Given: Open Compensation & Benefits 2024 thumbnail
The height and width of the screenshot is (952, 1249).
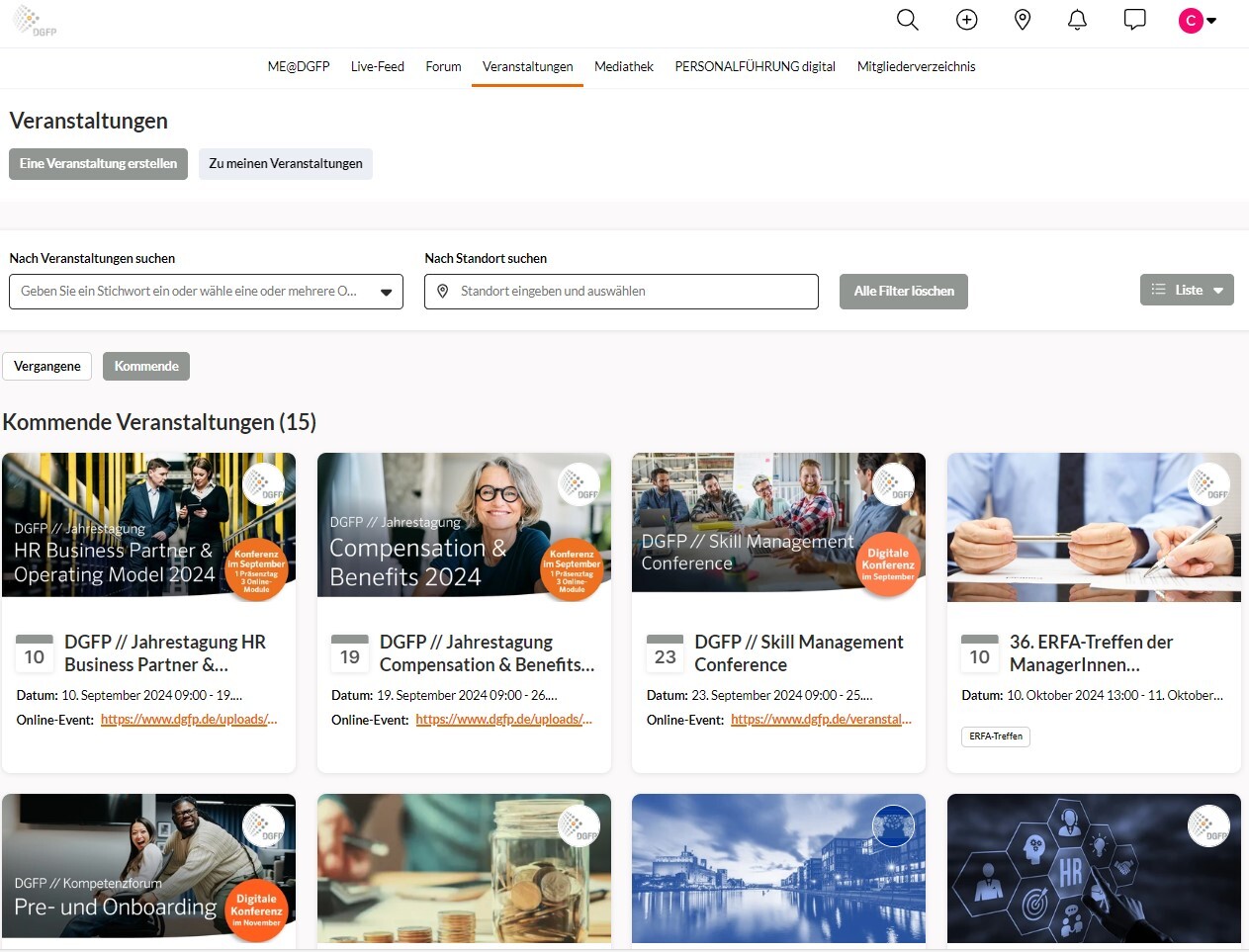Looking at the screenshot, I should (464, 526).
